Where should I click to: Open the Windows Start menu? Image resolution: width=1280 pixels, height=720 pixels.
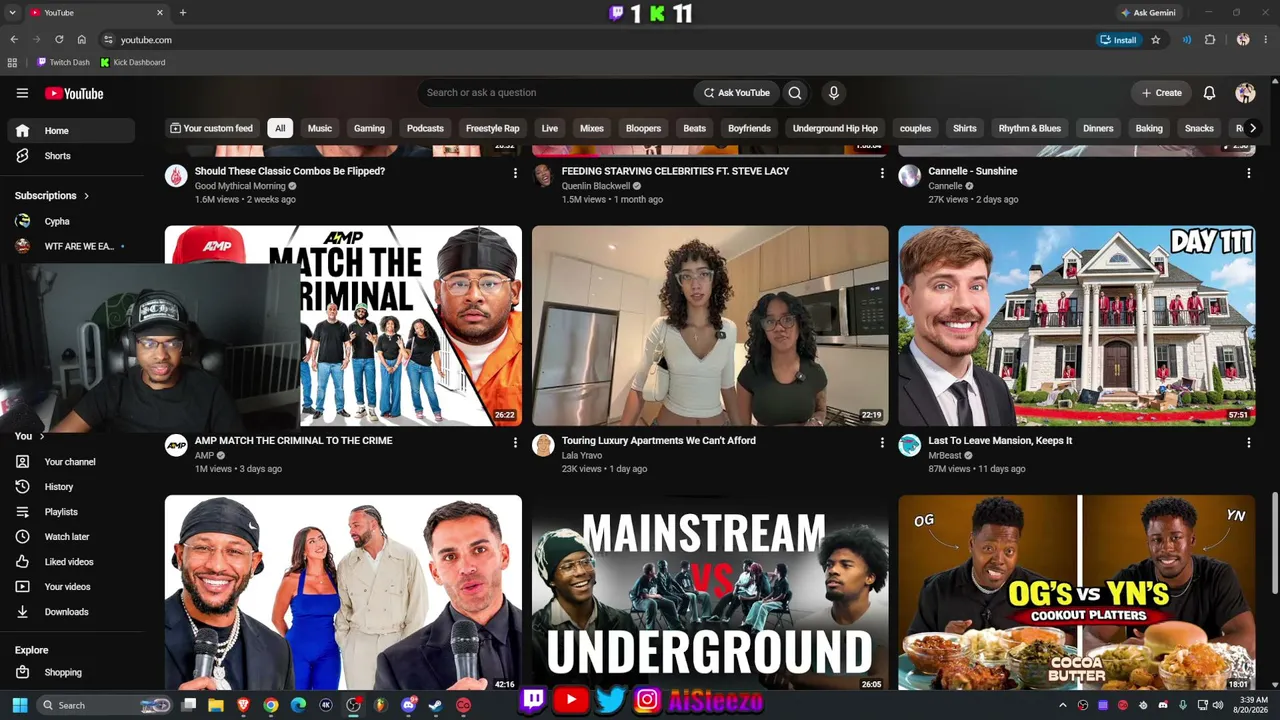(x=19, y=705)
